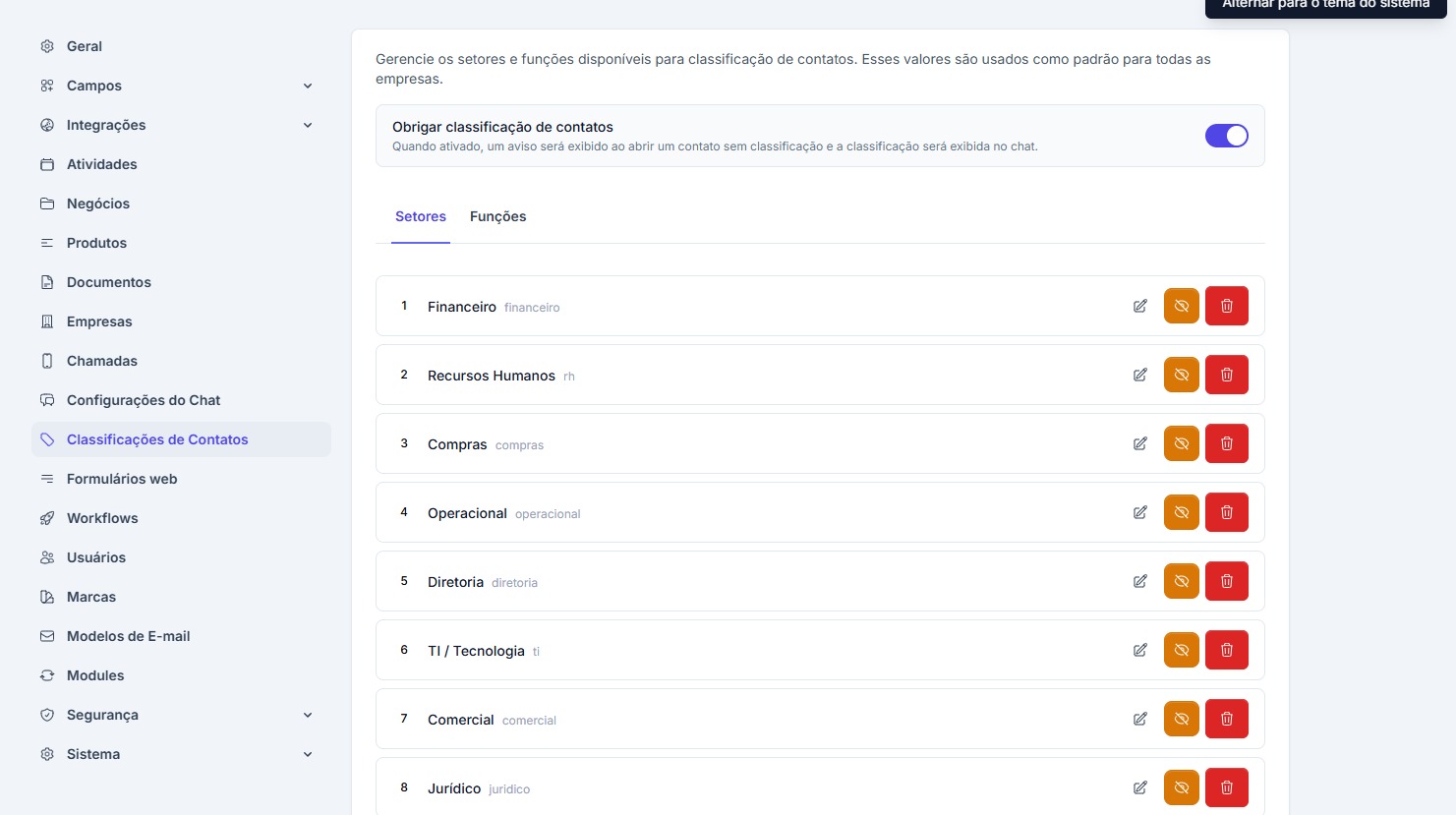Click the edit pencil icon for Financeiro
1456x815 pixels.
(1139, 306)
